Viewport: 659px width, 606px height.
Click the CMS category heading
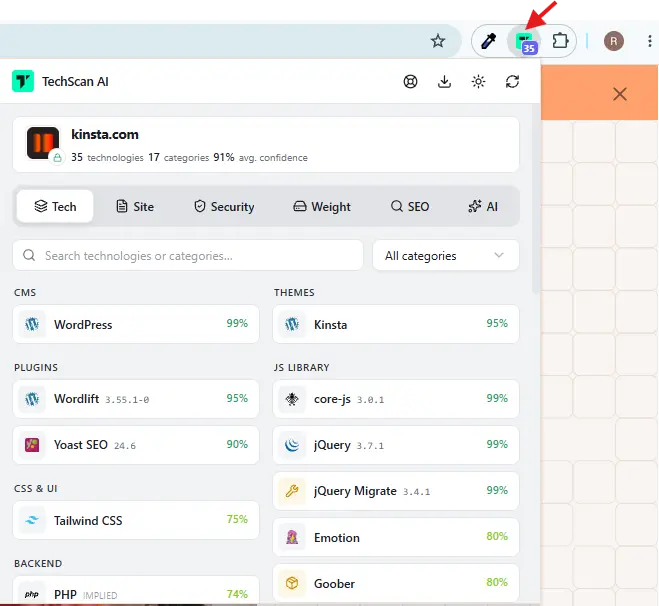[25, 292]
